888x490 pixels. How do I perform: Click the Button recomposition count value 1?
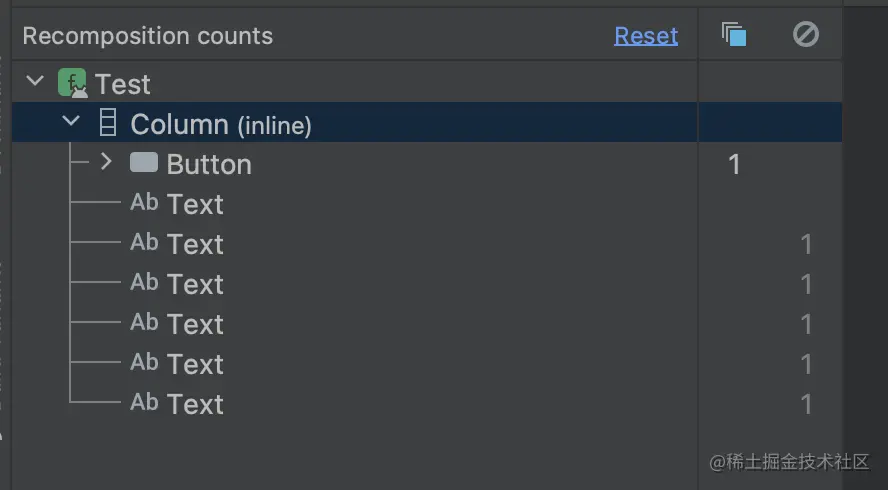pos(734,164)
